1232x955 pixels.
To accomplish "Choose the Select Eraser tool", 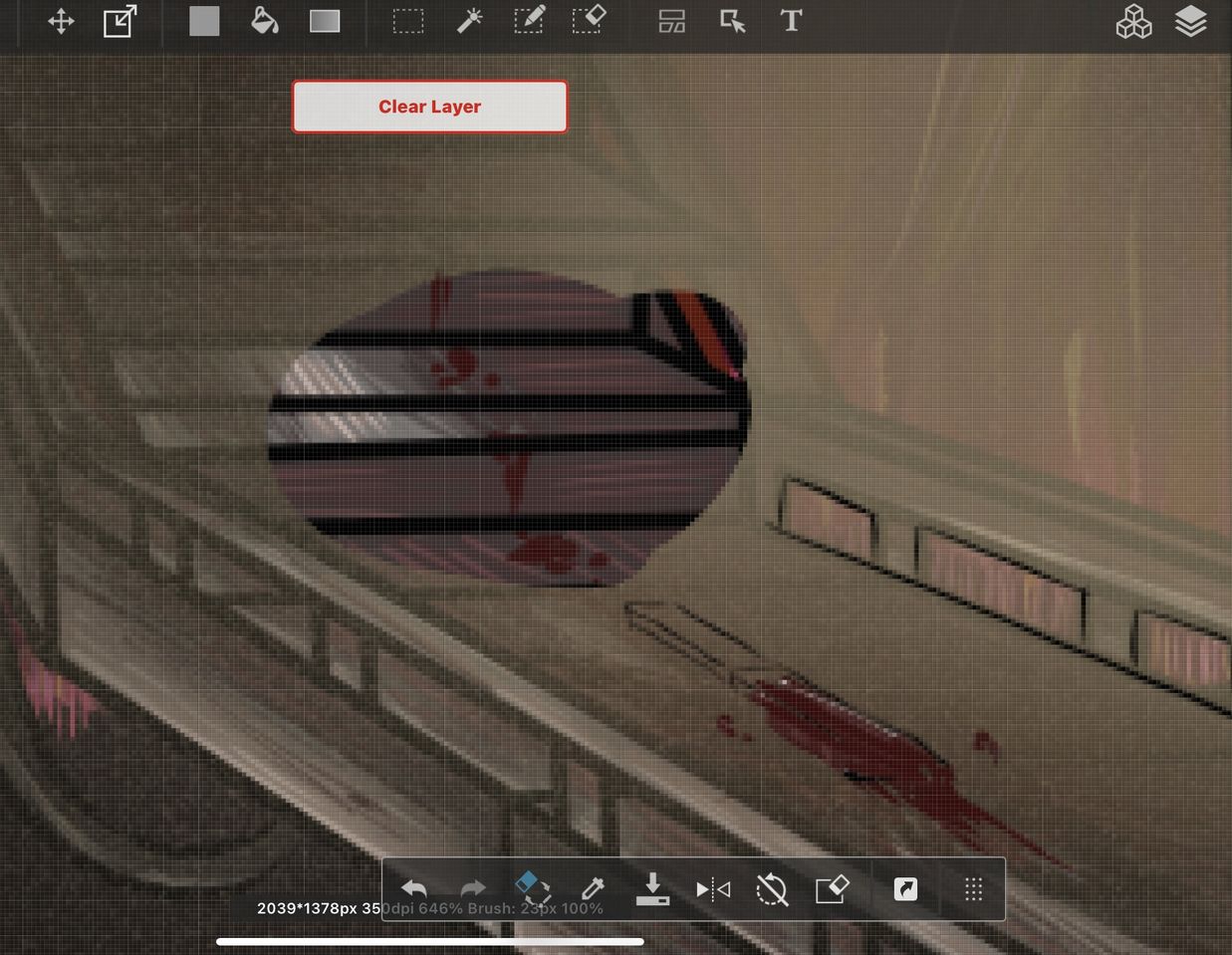I will (589, 21).
